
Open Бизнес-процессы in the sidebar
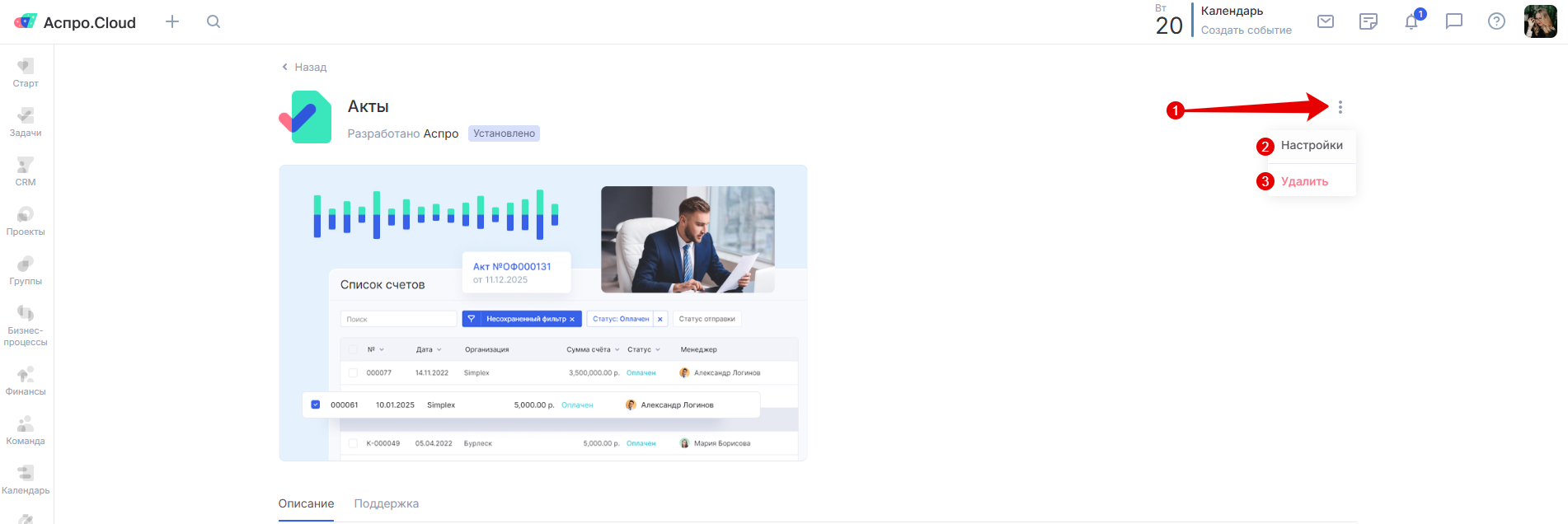click(26, 325)
